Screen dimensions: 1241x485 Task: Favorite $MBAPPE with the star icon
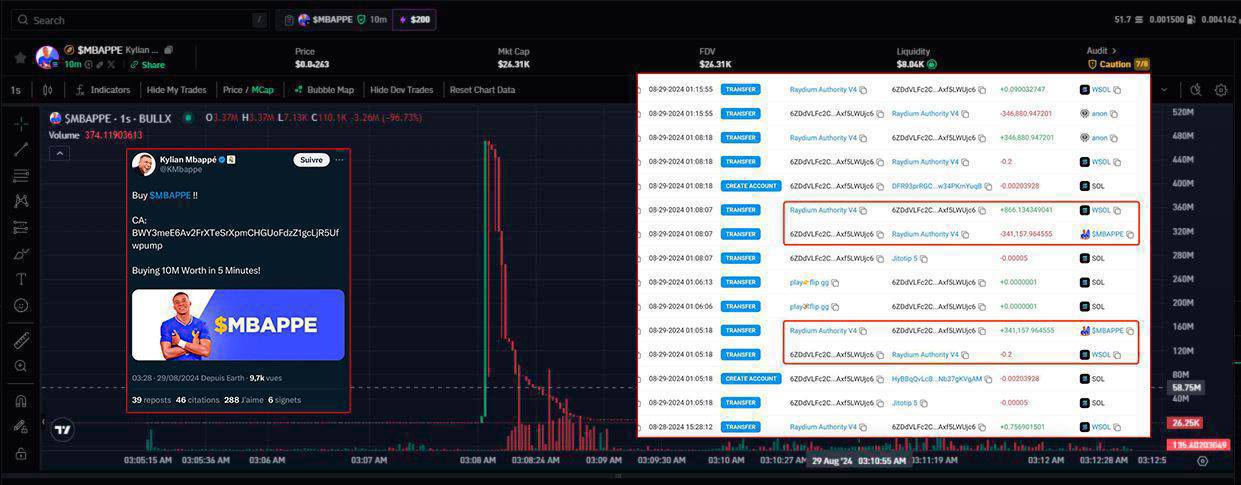pyautogui.click(x=19, y=57)
